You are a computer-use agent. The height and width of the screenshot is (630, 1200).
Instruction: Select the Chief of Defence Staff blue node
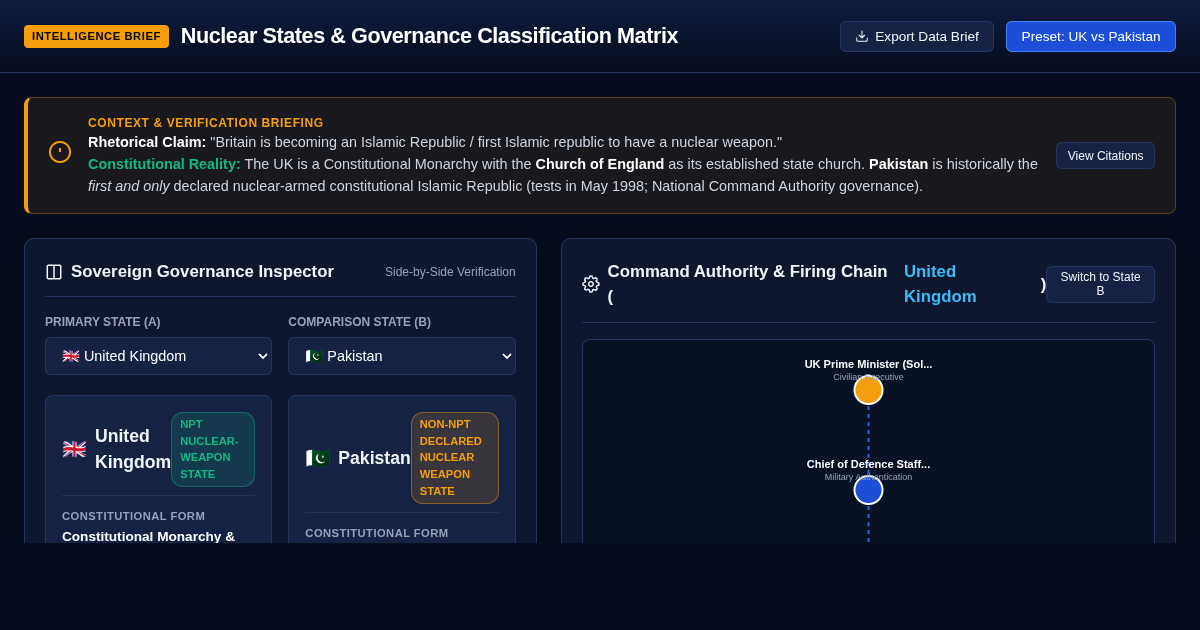click(x=868, y=490)
